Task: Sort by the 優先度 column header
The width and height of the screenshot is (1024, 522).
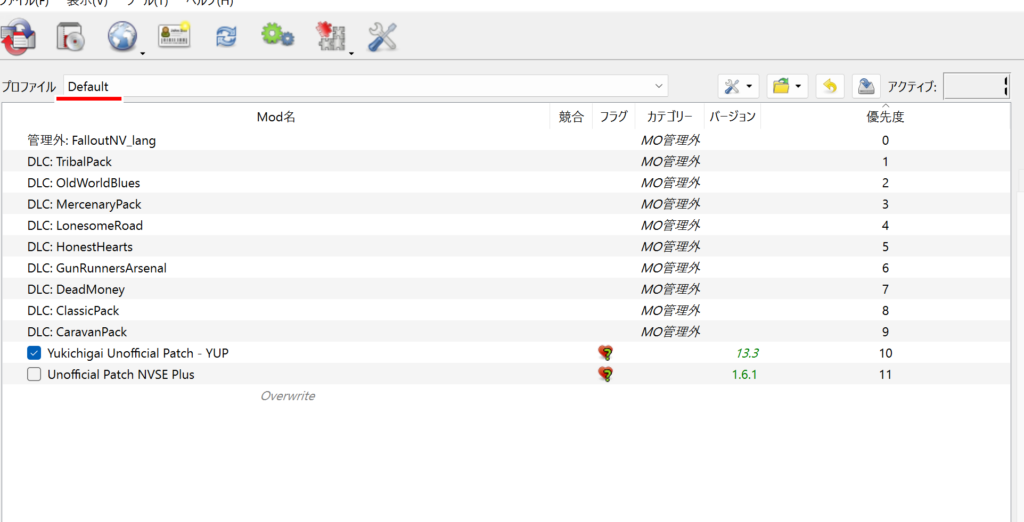Action: [885, 117]
